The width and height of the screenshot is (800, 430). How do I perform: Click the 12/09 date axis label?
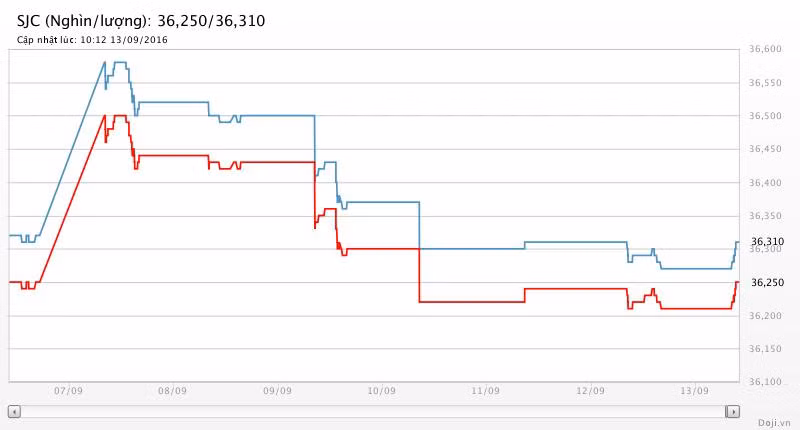point(590,391)
